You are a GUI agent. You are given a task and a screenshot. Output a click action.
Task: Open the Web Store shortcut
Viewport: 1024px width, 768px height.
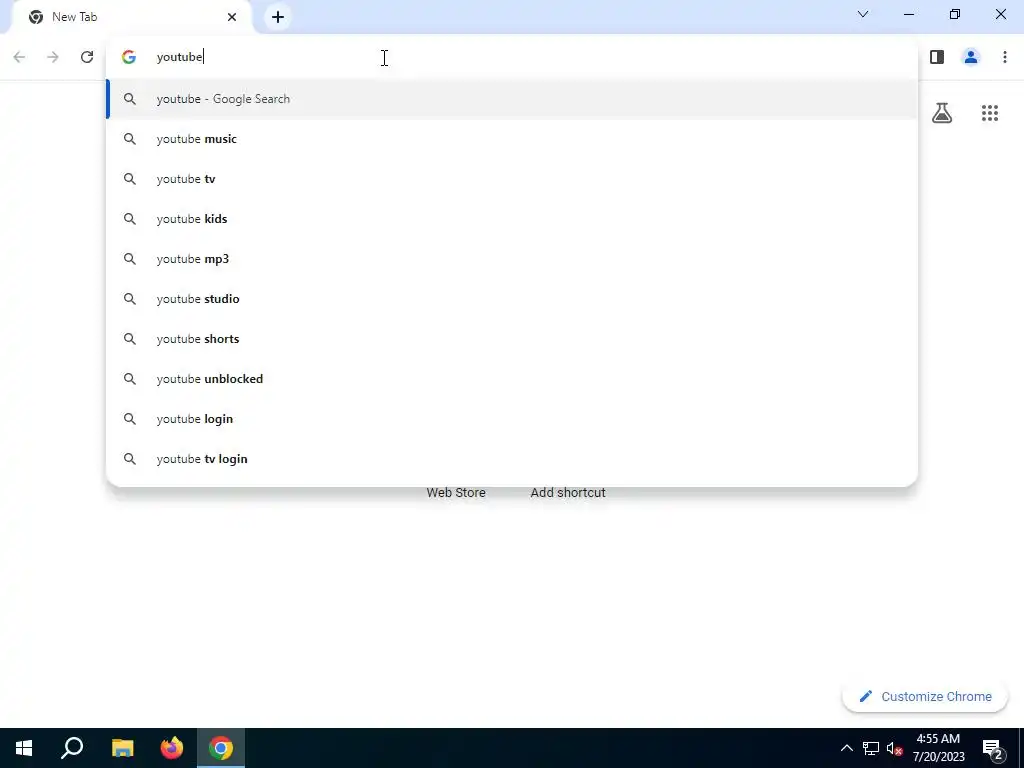point(456,492)
